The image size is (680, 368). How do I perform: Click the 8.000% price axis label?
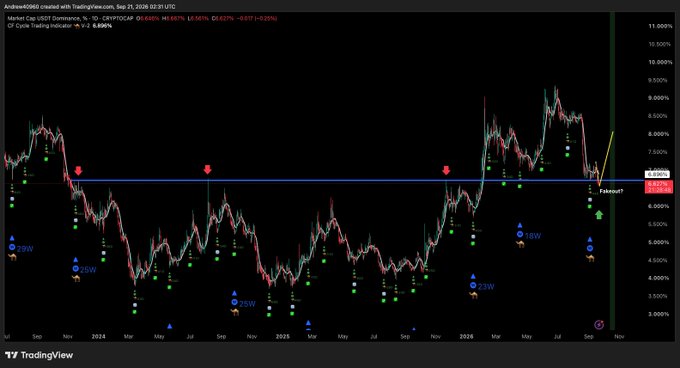click(658, 134)
